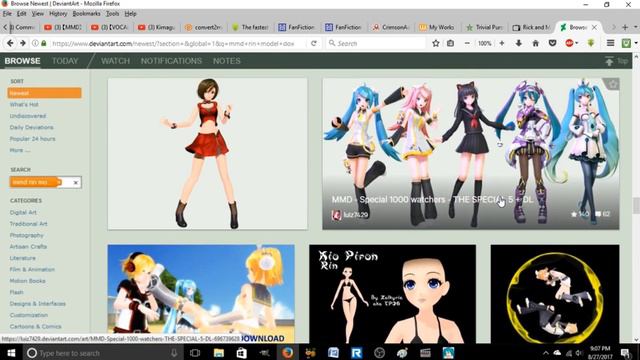Screen dimensions: 640x360
Task: Browse the Digital Art category
Action: 23,212
